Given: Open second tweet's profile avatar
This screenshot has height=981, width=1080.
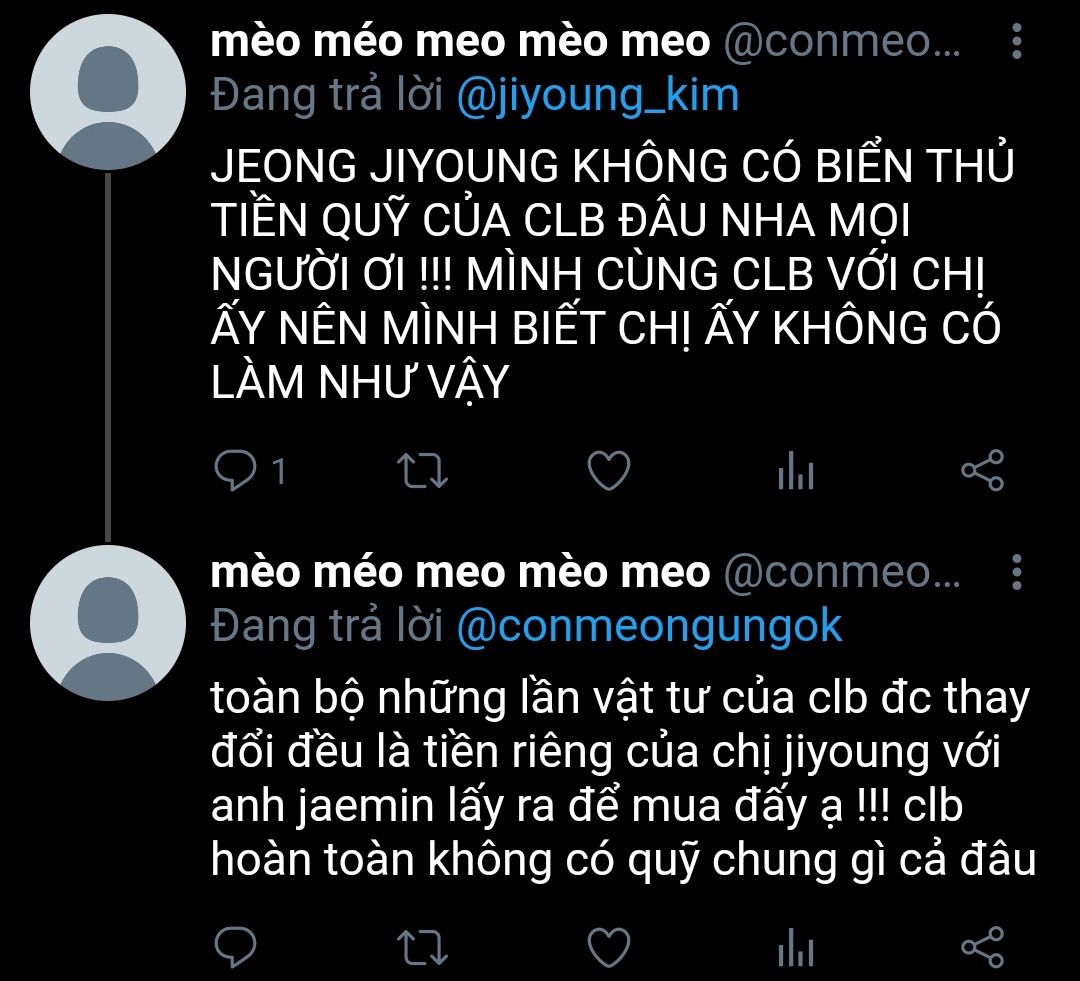Looking at the screenshot, I should tap(108, 623).
